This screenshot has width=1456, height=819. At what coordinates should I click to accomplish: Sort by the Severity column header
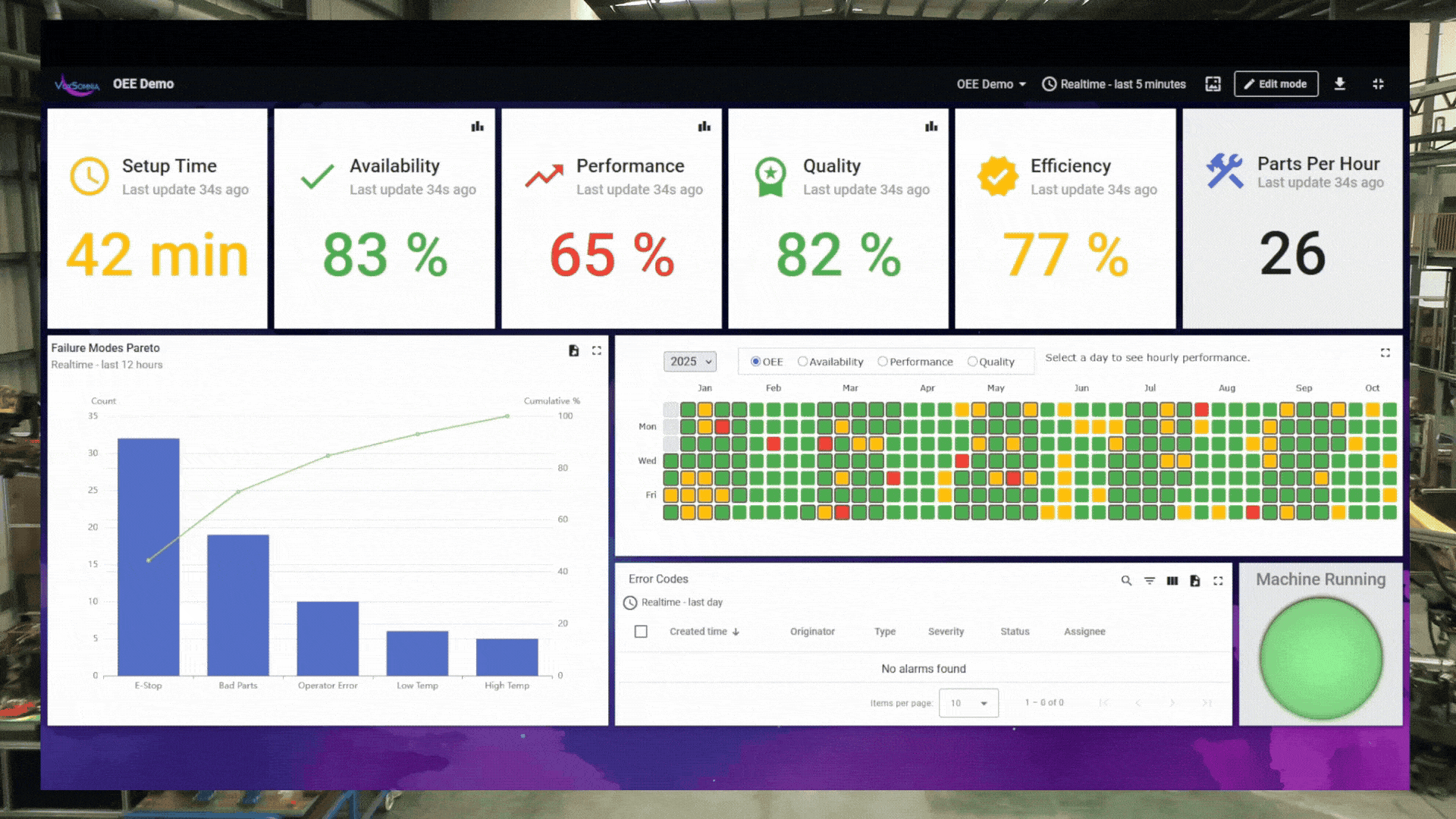[x=946, y=632]
